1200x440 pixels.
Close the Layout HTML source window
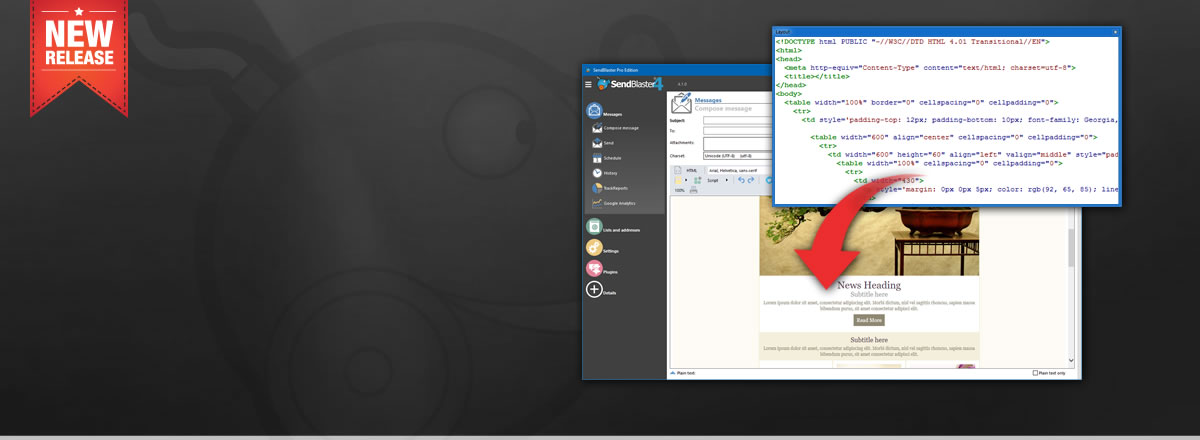pos(1116,32)
